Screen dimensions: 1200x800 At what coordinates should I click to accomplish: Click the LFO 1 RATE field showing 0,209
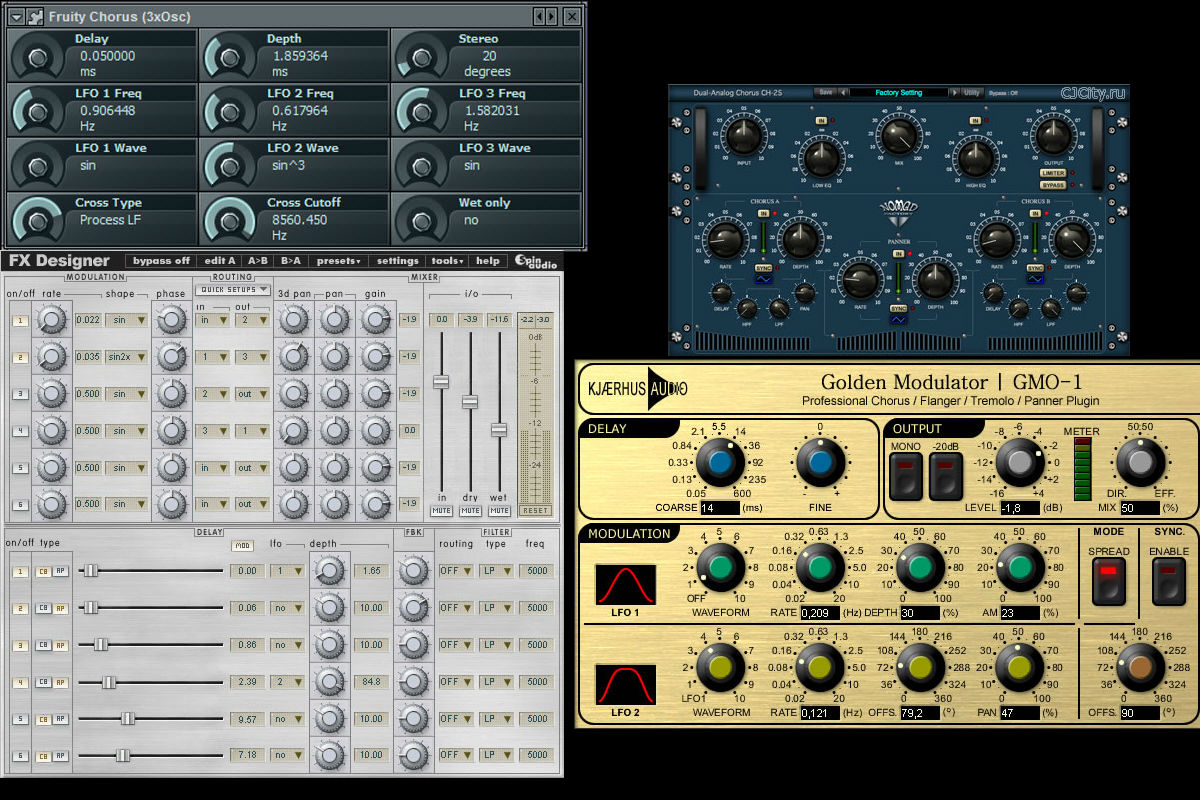pyautogui.click(x=820, y=611)
